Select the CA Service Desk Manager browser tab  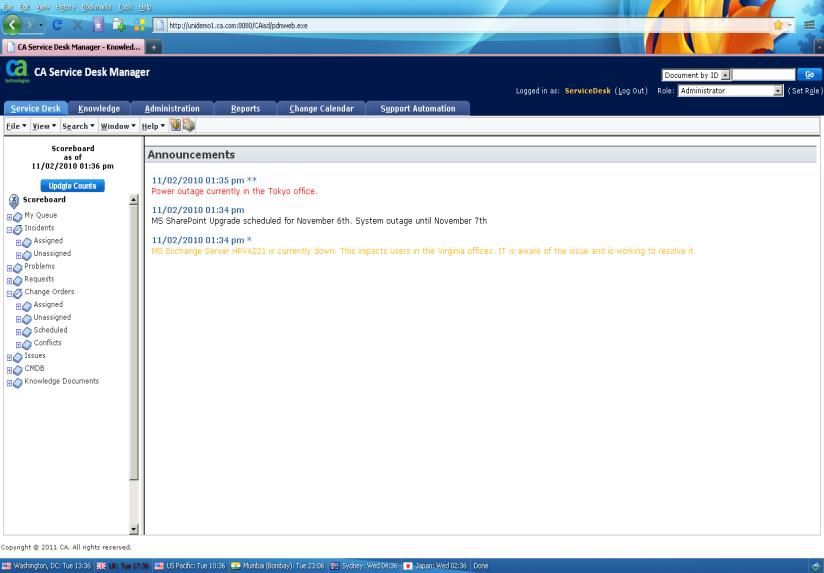click(74, 47)
